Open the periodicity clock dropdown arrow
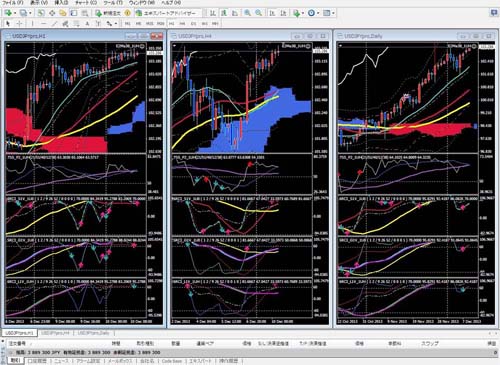Viewport: 500px width, 365px height. coord(318,13)
